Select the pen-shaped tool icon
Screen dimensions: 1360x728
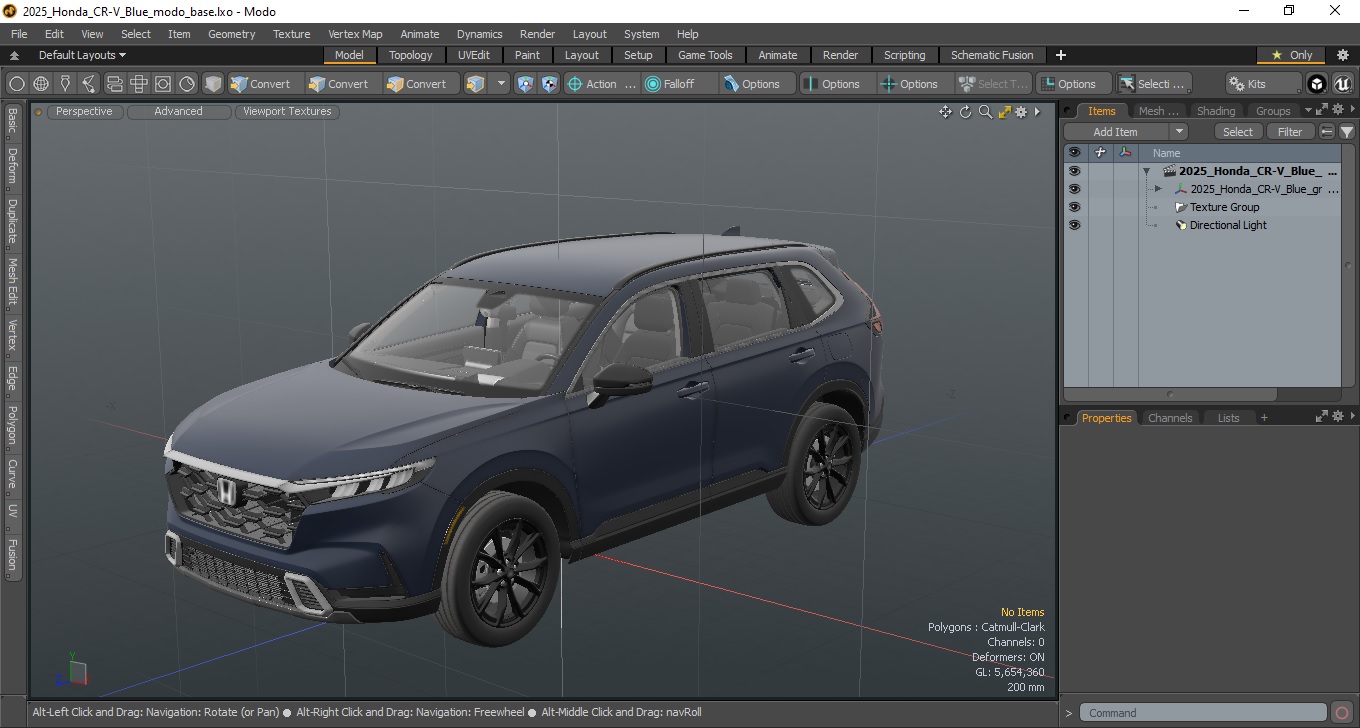(x=65, y=84)
